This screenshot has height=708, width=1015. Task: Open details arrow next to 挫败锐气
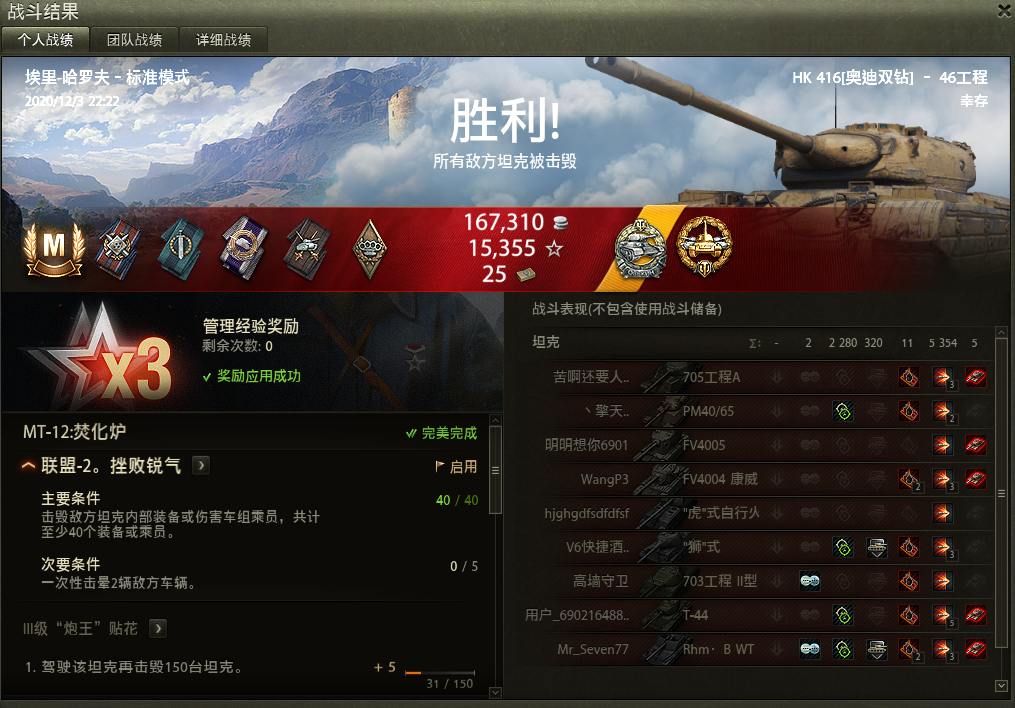(x=201, y=465)
